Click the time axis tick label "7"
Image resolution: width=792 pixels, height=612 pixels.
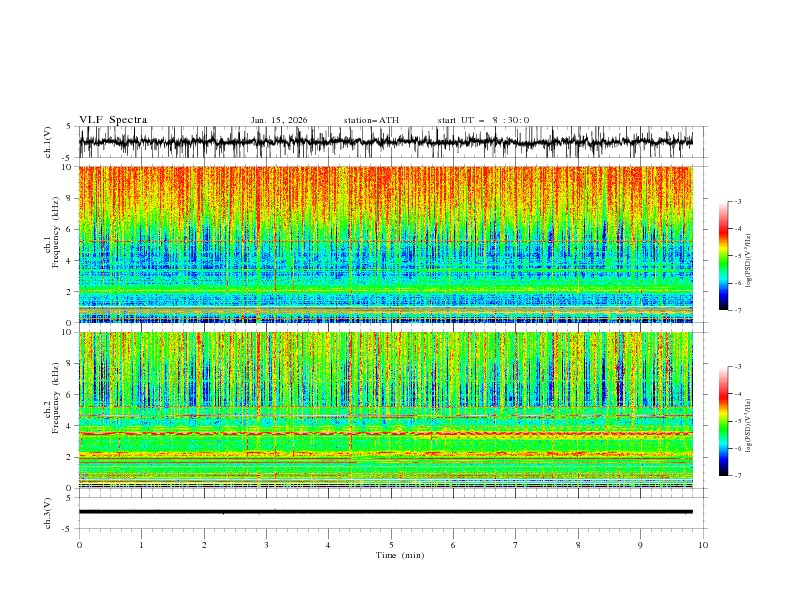[516, 545]
